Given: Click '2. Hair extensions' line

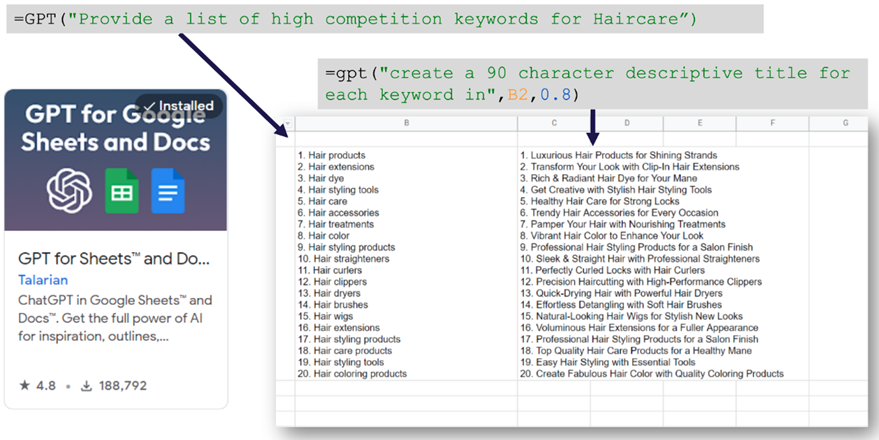Looking at the screenshot, I should click(336, 167).
